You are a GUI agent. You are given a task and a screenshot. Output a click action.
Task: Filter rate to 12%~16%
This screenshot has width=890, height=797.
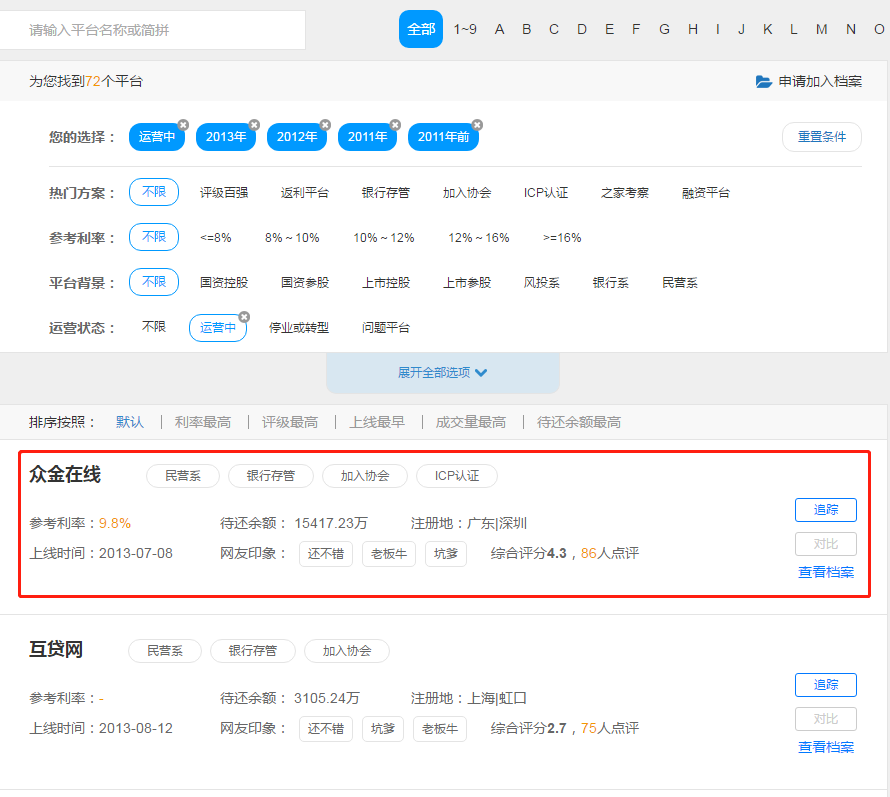tap(478, 238)
